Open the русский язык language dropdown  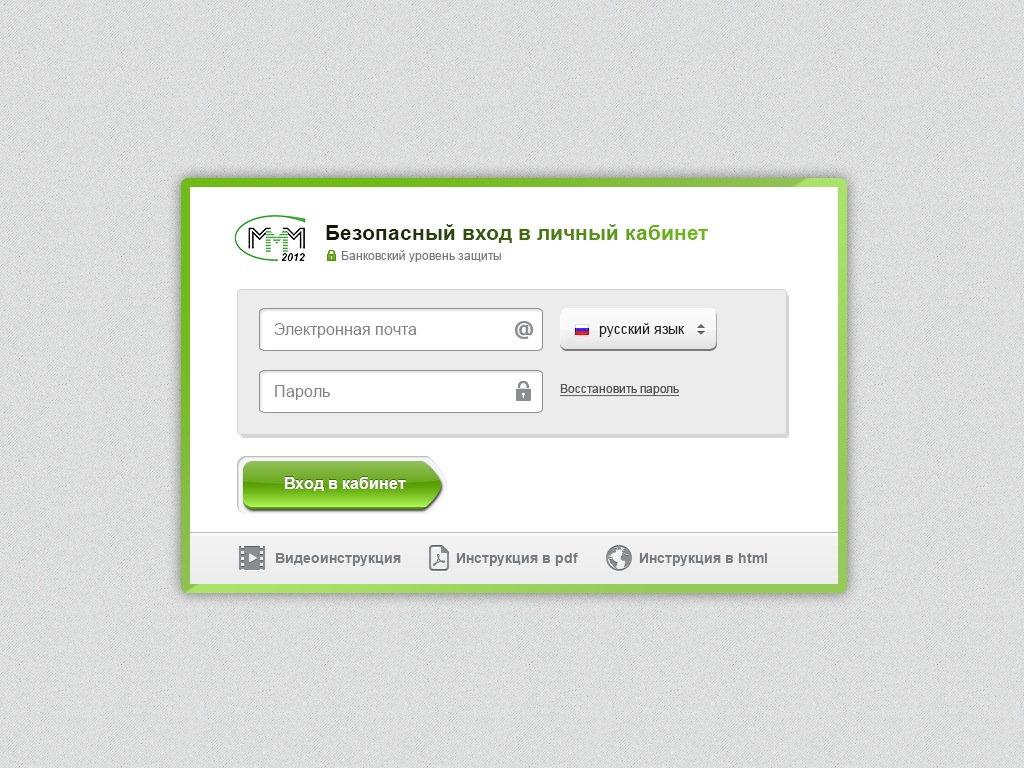(x=638, y=329)
